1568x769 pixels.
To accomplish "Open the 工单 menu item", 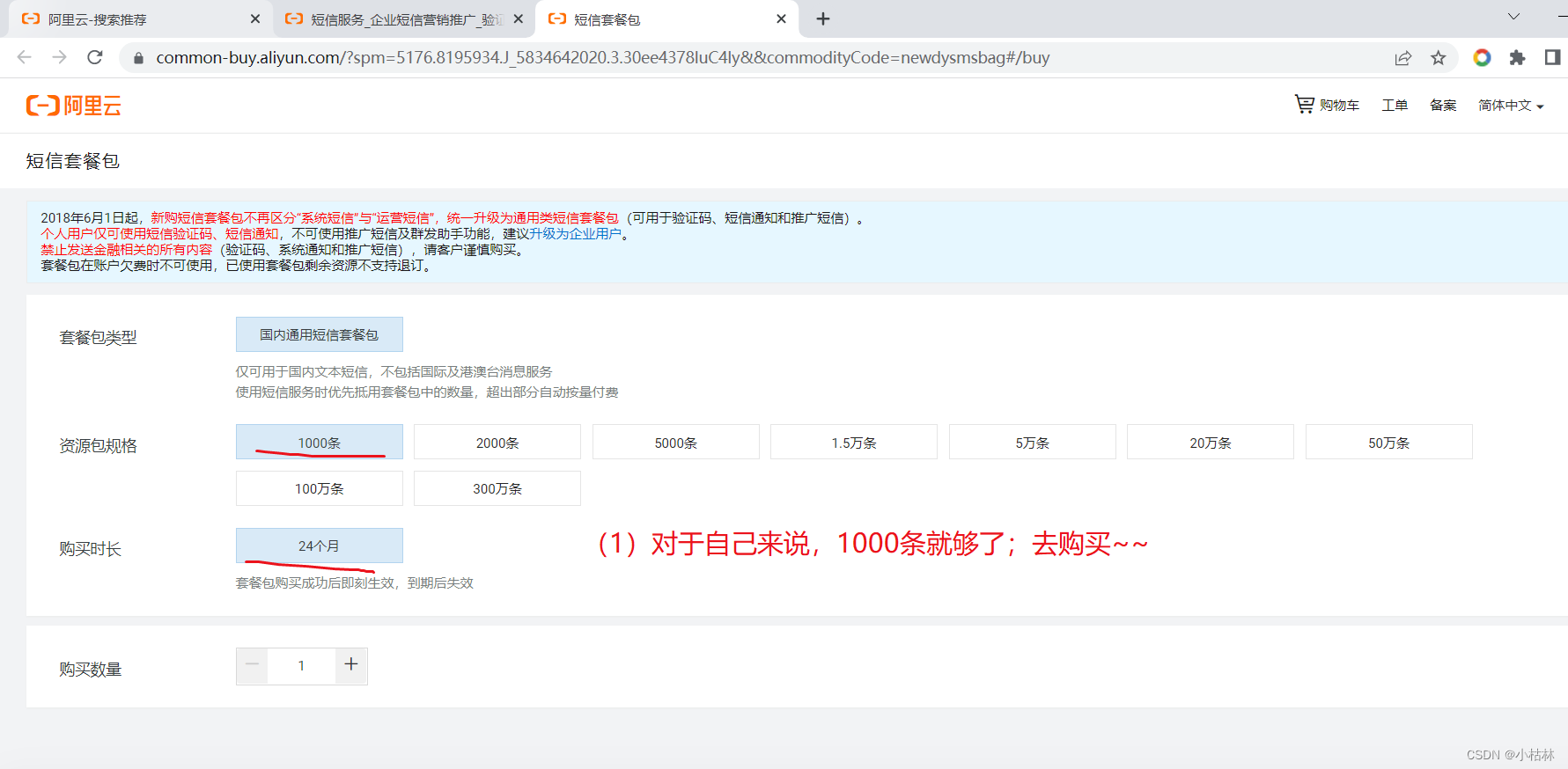I will click(x=1395, y=106).
